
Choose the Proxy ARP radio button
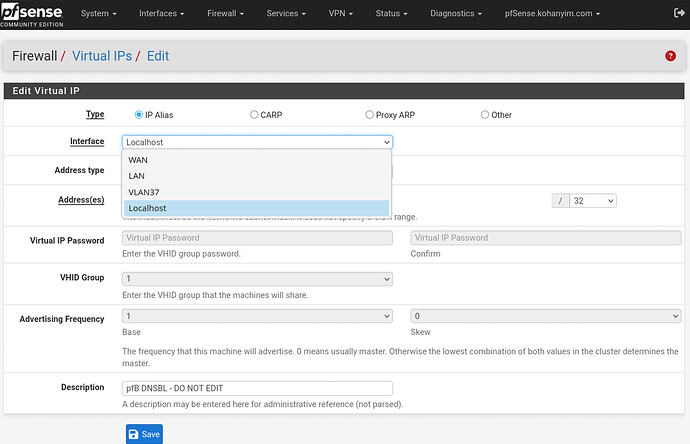369,115
